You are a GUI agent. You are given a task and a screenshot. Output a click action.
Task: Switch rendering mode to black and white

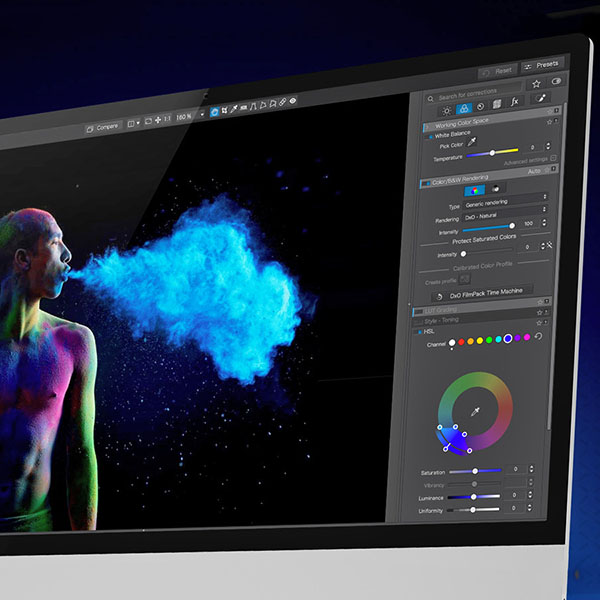[x=496, y=187]
